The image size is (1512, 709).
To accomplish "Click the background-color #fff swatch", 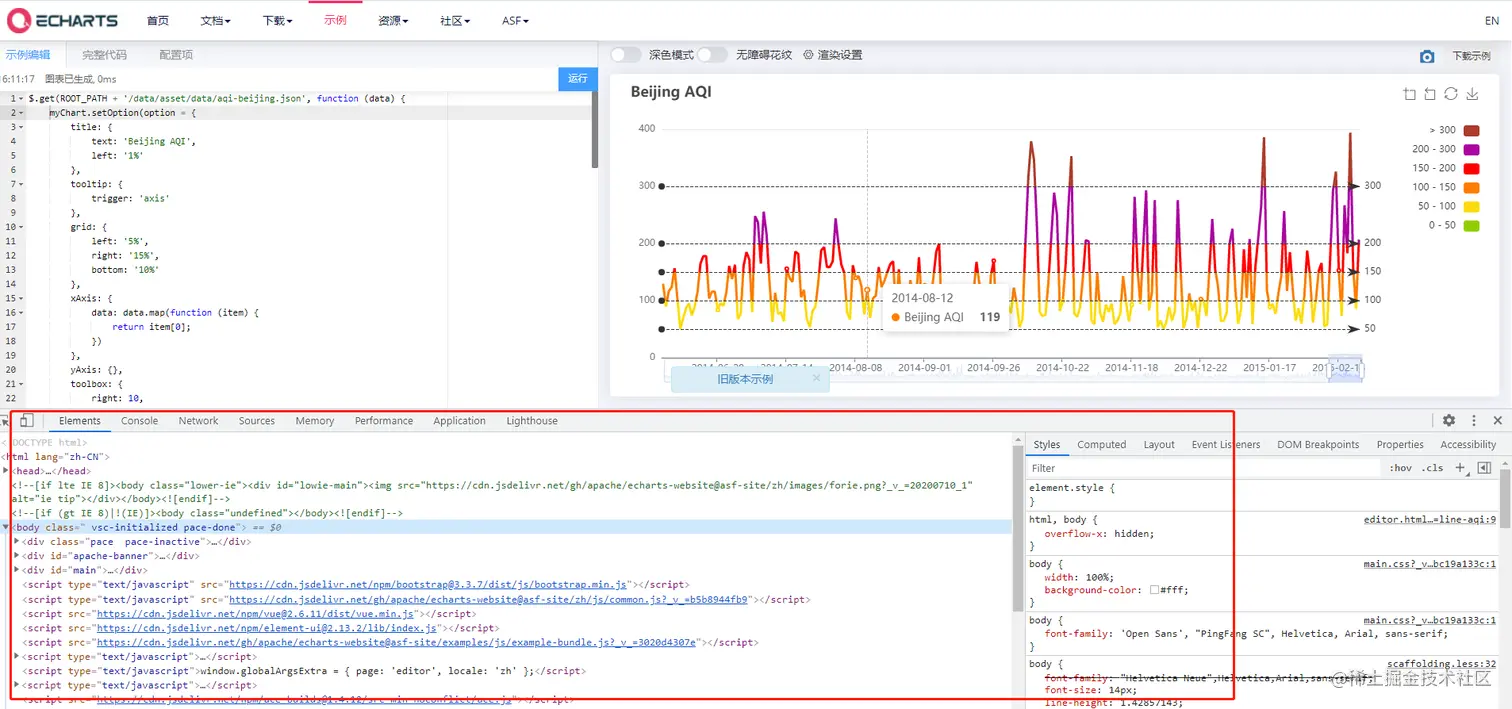I will click(x=1154, y=590).
